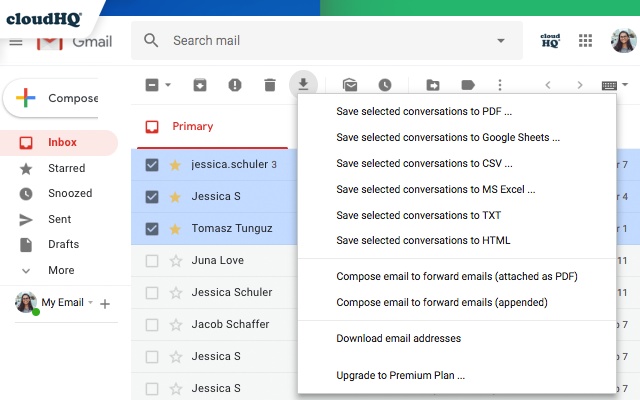
Task: Click the Report spam icon
Action: [235, 85]
